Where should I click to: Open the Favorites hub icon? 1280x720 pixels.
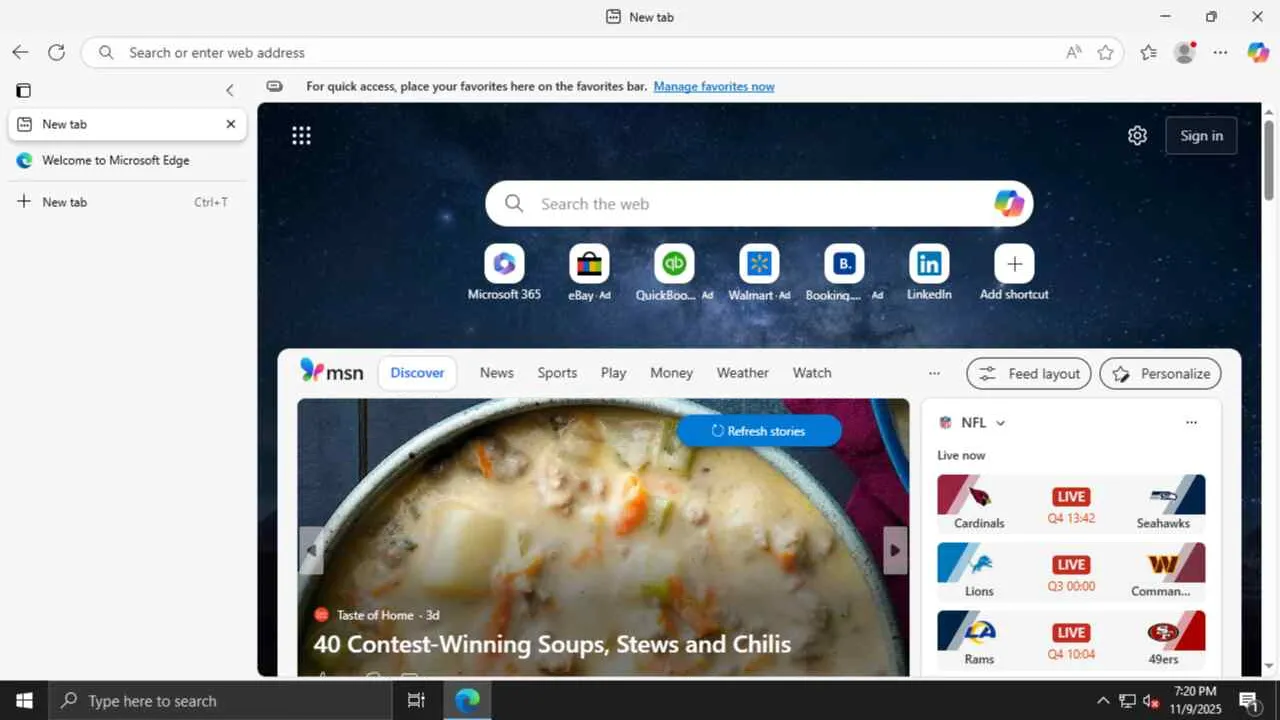1148,52
